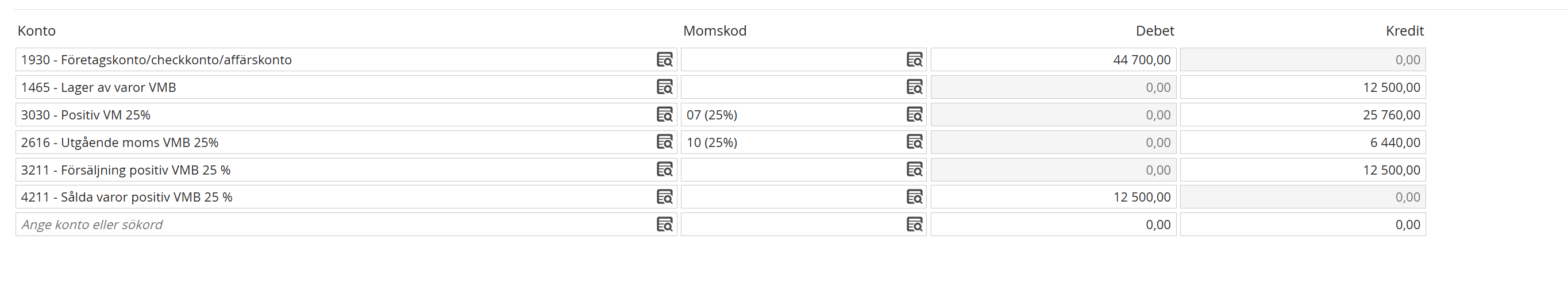Open account search icon for 1930 row
Image resolution: width=1568 pixels, height=290 pixels.
(664, 60)
